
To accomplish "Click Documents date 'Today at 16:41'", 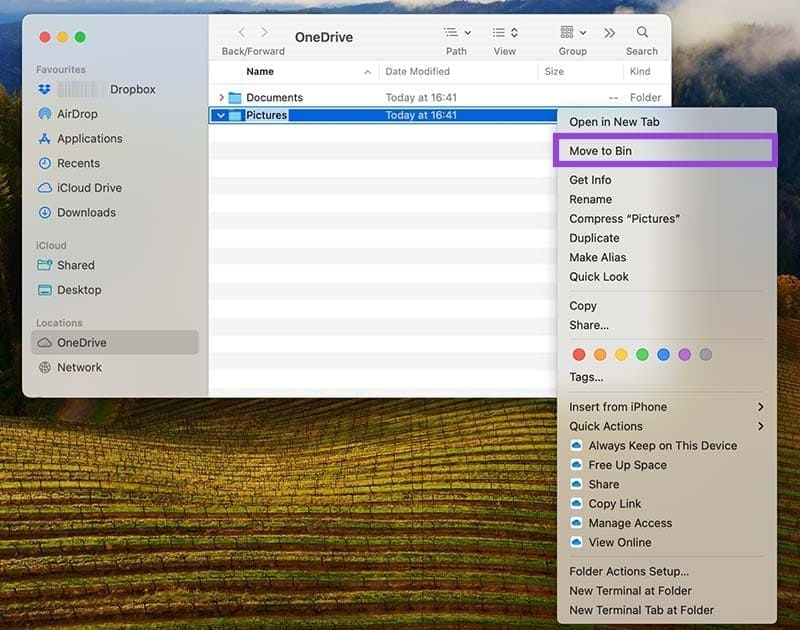I will click(421, 97).
